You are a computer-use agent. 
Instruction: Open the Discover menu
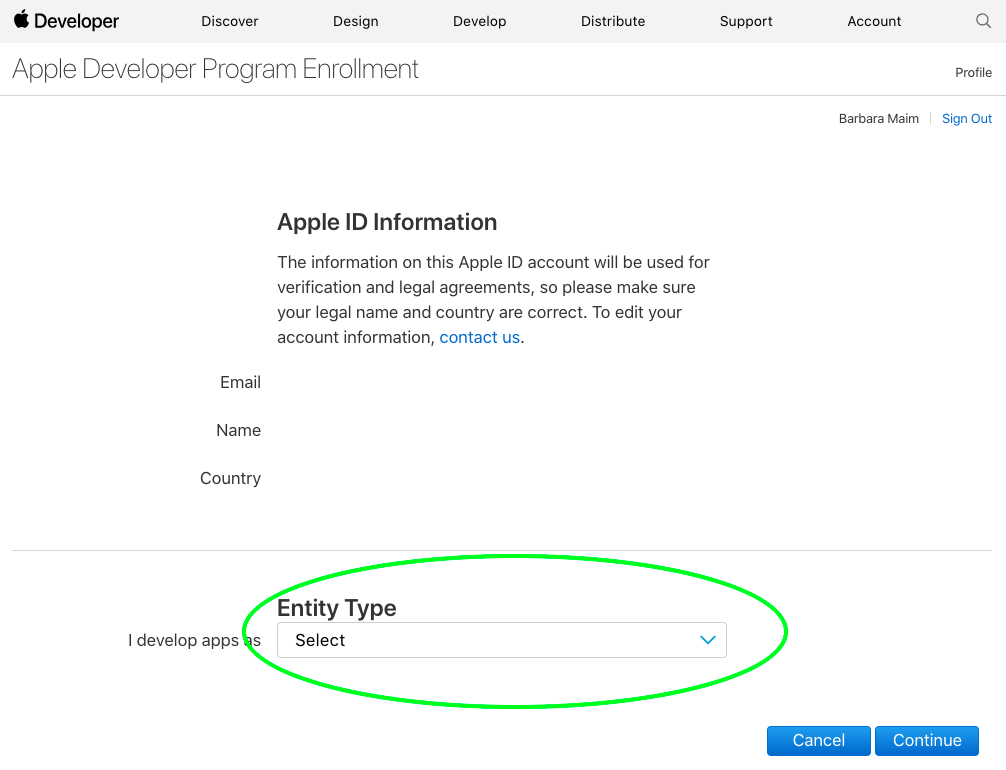pyautogui.click(x=230, y=21)
